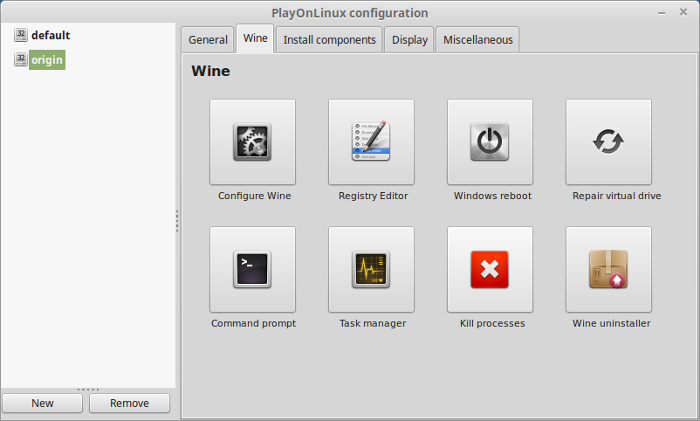Click the Kill processes label

pyautogui.click(x=492, y=323)
